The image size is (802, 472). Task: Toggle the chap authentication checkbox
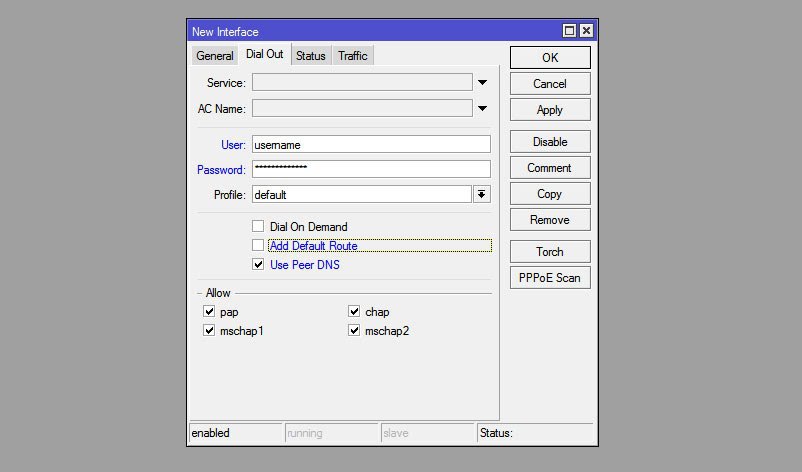pos(354,311)
